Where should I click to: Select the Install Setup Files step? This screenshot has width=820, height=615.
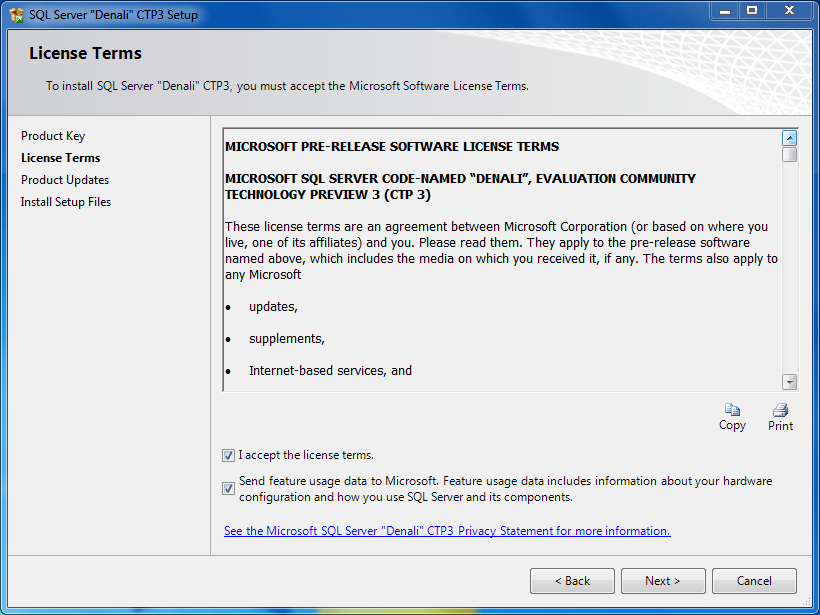[66, 202]
